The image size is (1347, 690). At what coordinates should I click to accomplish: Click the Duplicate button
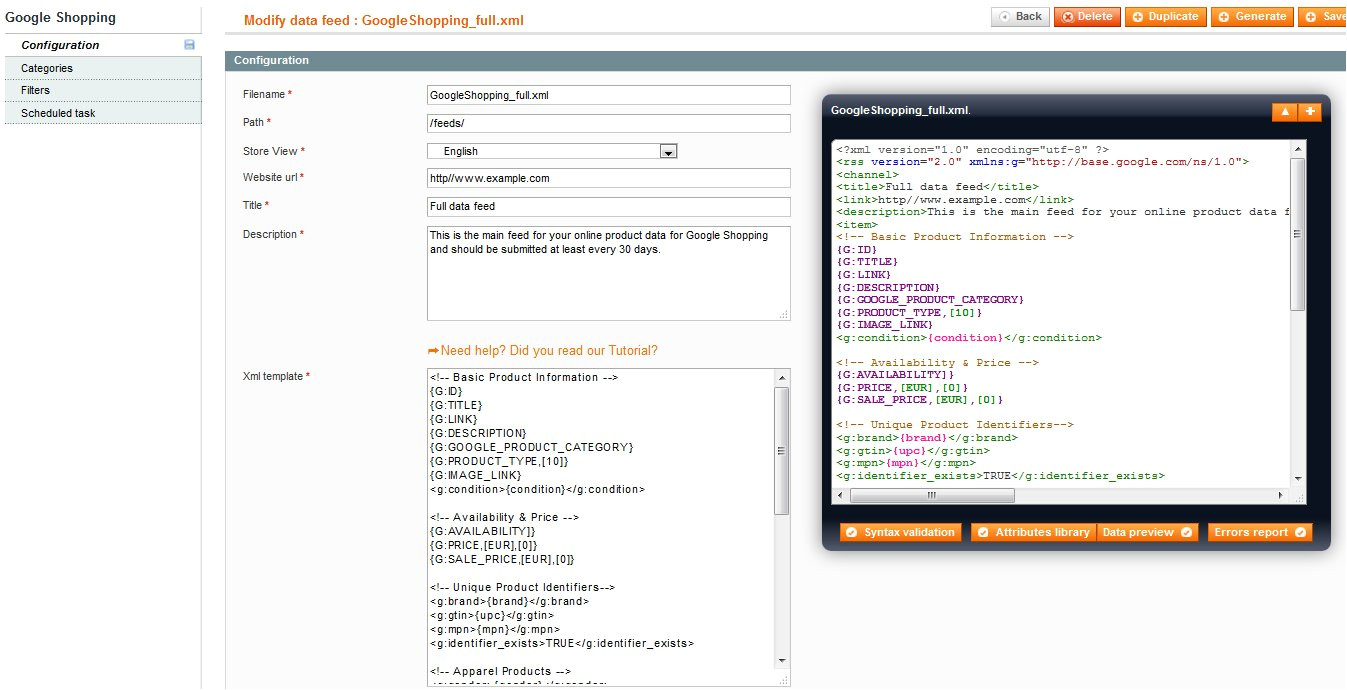(1165, 17)
